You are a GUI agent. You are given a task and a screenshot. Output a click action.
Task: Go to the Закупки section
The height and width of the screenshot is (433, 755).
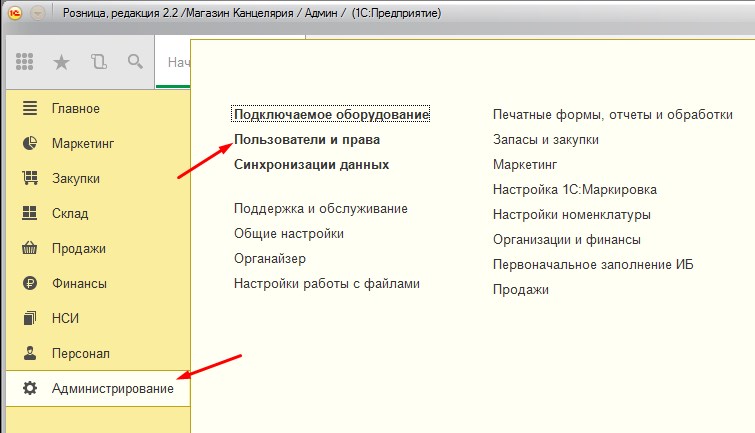[x=98, y=179]
